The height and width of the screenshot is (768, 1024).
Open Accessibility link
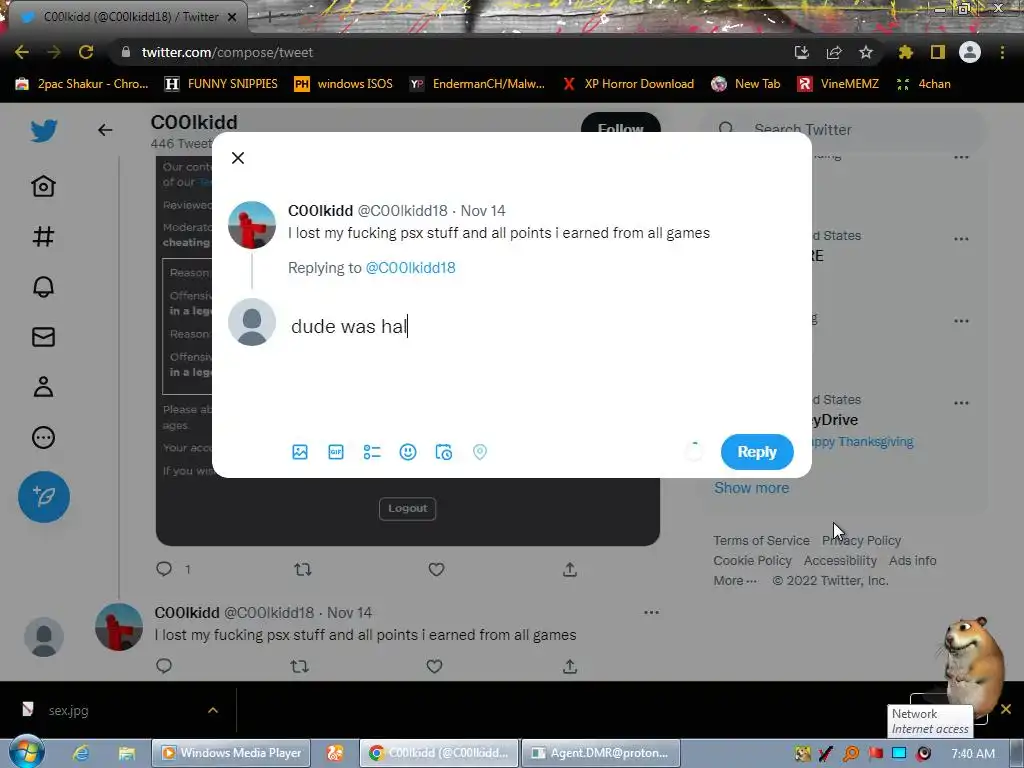click(840, 560)
